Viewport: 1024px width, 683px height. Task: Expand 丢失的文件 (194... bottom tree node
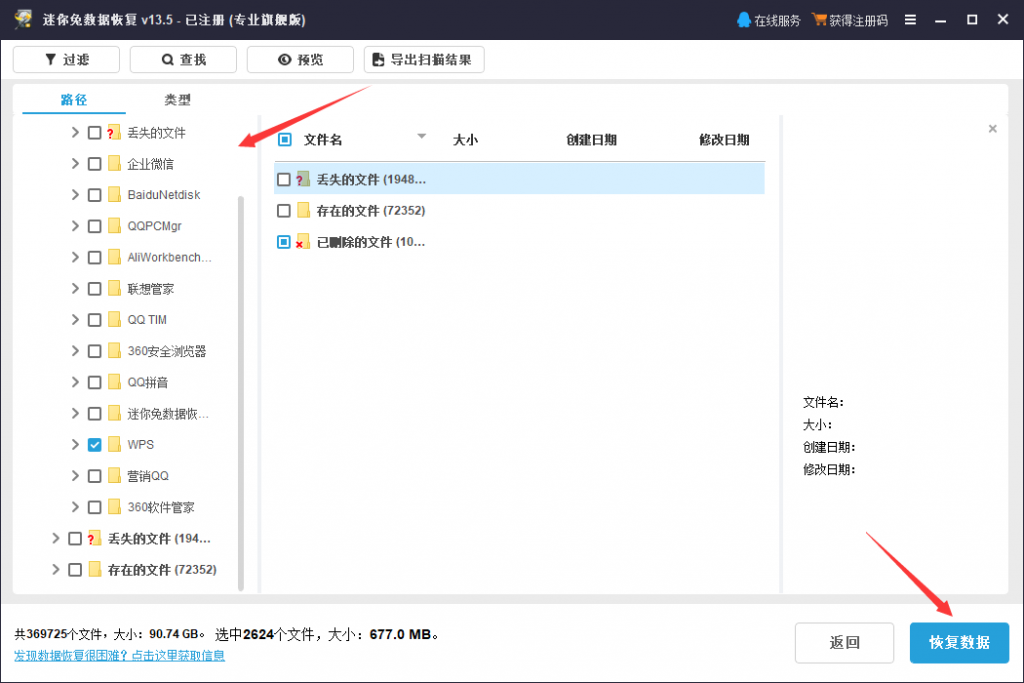click(x=56, y=538)
